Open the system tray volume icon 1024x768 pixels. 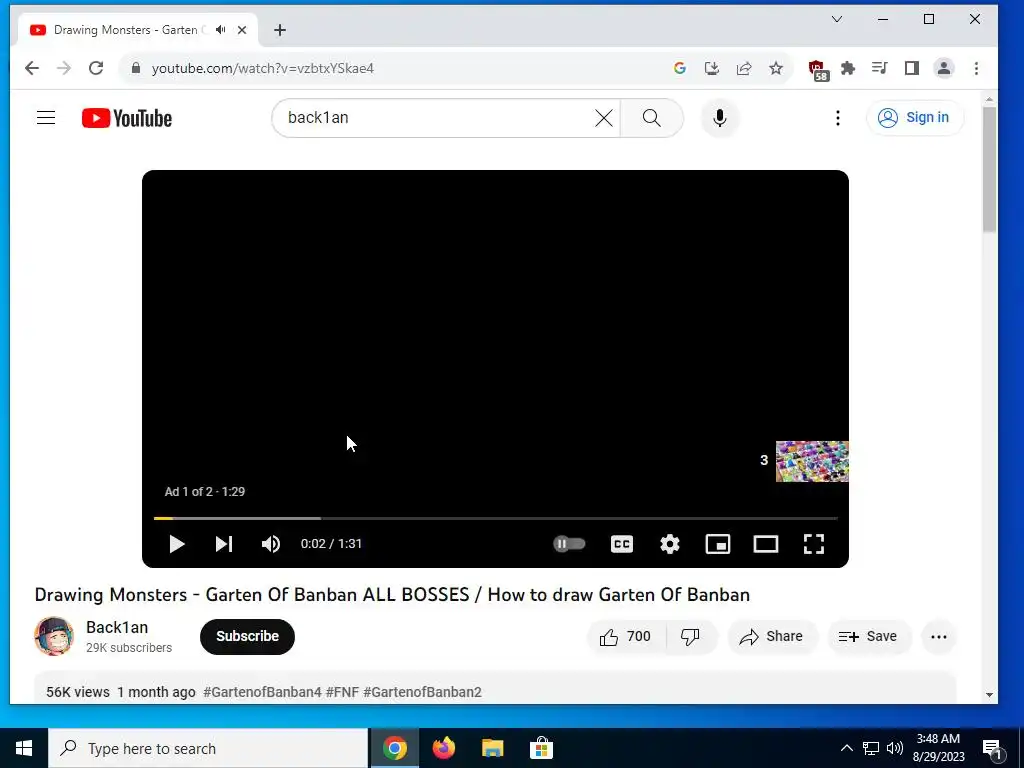[895, 748]
